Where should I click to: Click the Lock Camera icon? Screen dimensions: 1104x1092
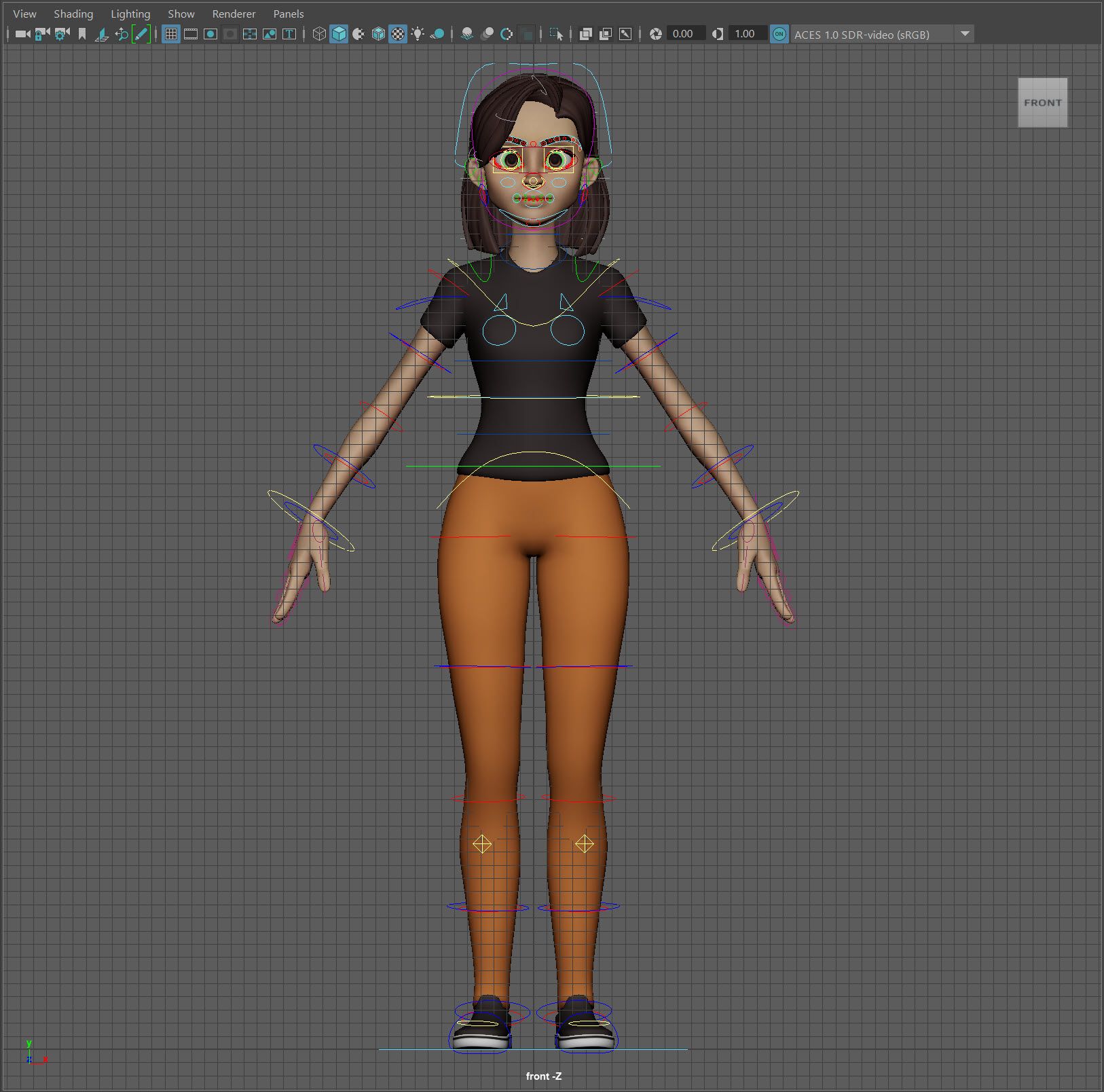coord(42,34)
